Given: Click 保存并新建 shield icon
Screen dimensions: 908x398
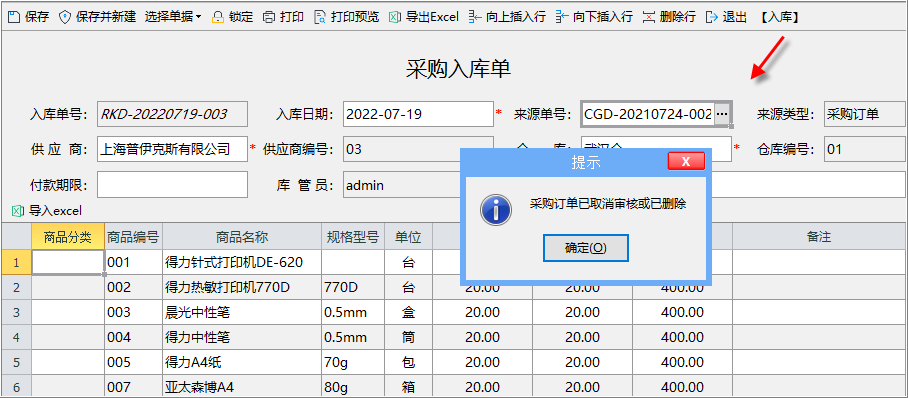Looking at the screenshot, I should coord(65,17).
